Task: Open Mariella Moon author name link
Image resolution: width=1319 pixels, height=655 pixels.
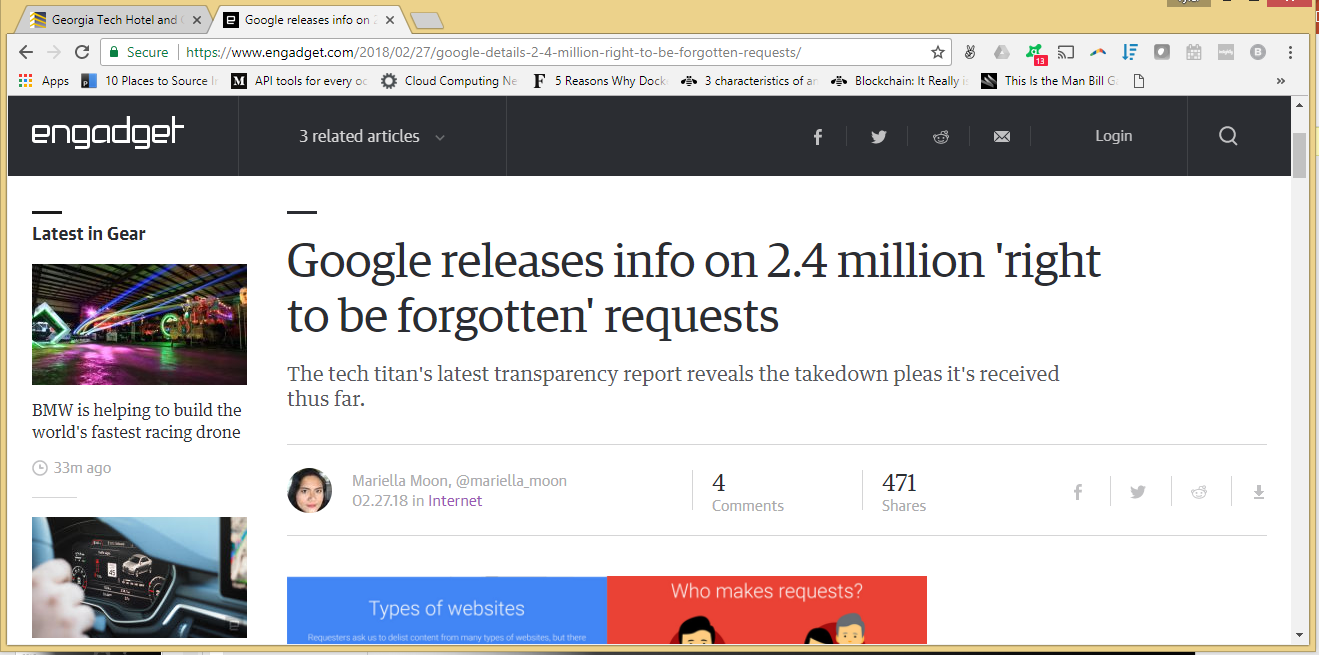Action: click(399, 481)
